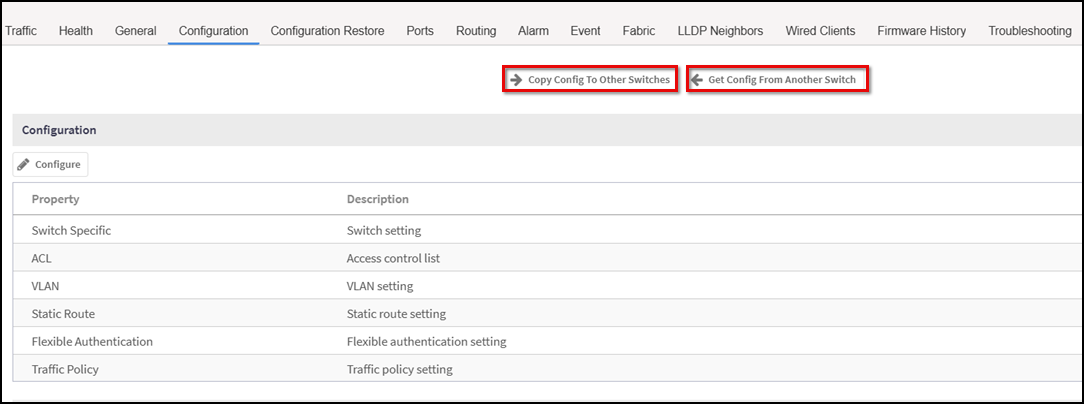Open the Configuration Restore tab
Image resolution: width=1084 pixels, height=404 pixels.
(x=328, y=30)
